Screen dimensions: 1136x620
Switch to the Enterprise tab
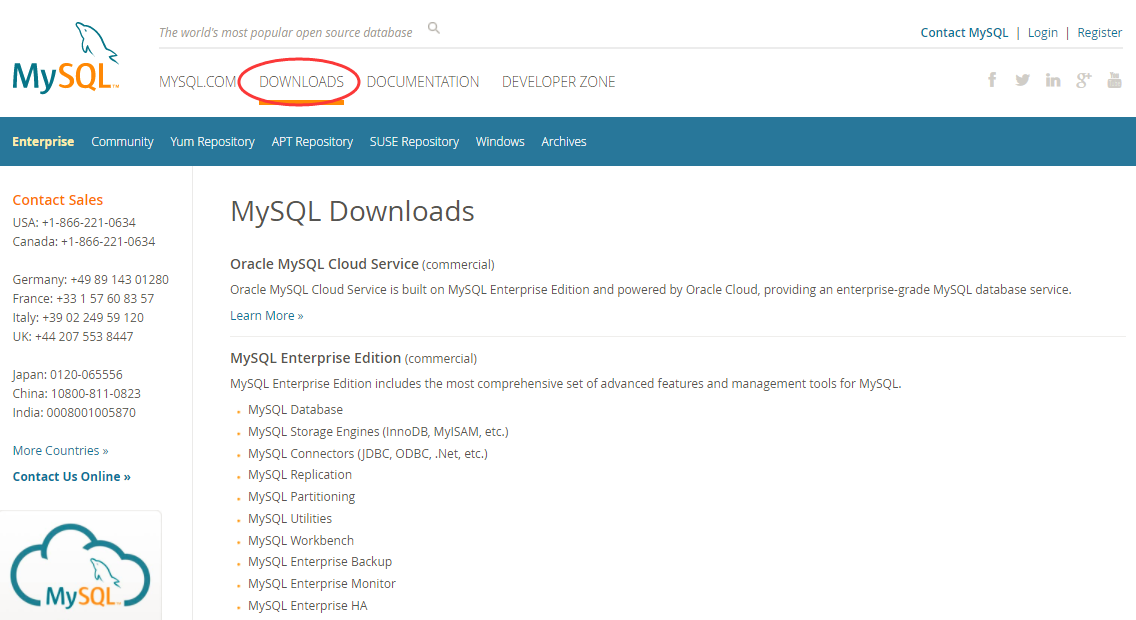pos(43,141)
